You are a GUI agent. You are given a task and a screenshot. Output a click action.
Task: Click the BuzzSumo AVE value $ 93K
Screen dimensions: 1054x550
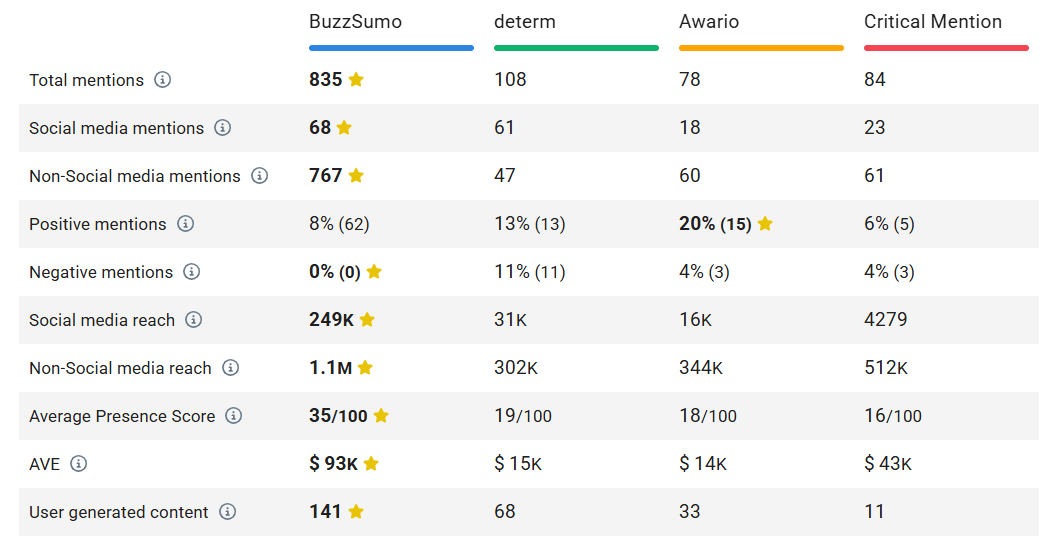tap(333, 464)
